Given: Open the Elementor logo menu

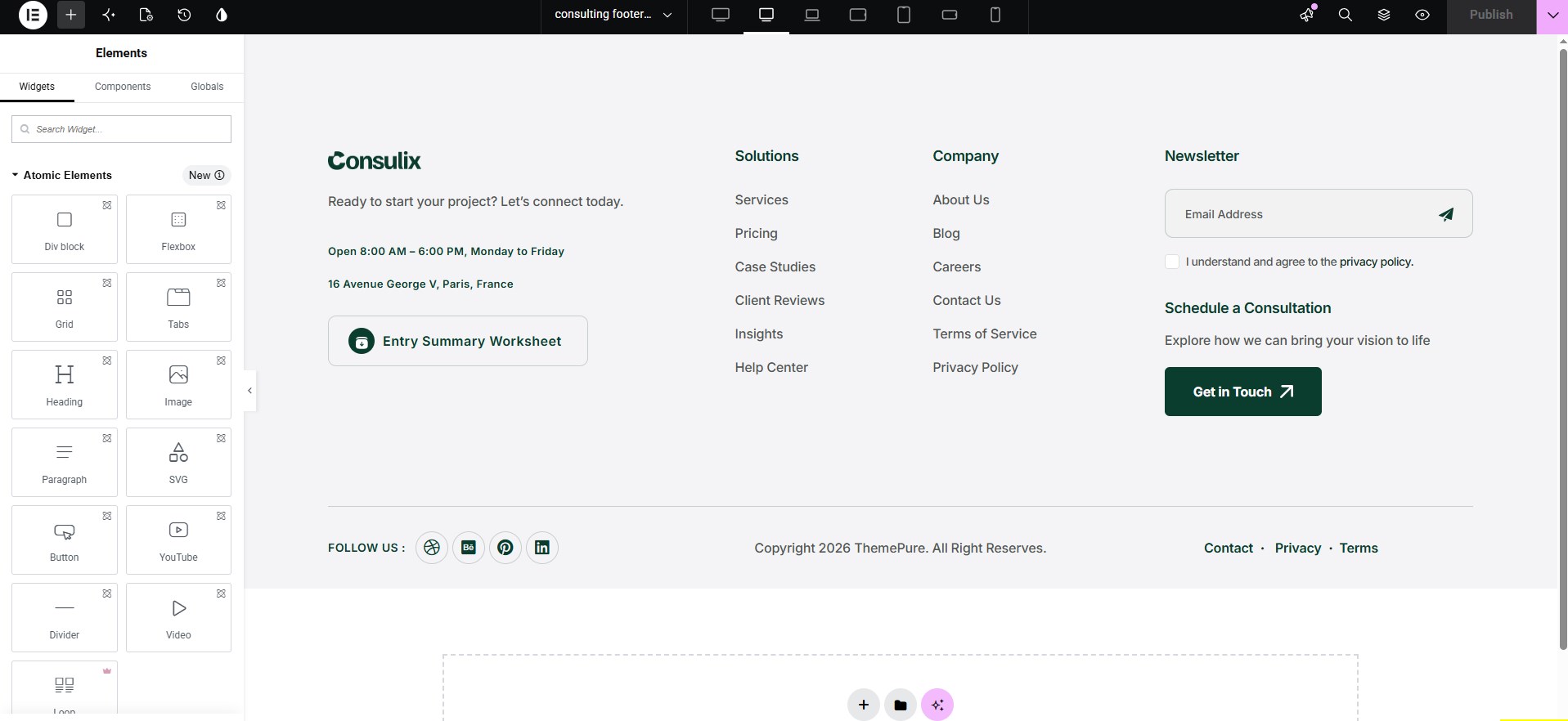Looking at the screenshot, I should [x=33, y=15].
